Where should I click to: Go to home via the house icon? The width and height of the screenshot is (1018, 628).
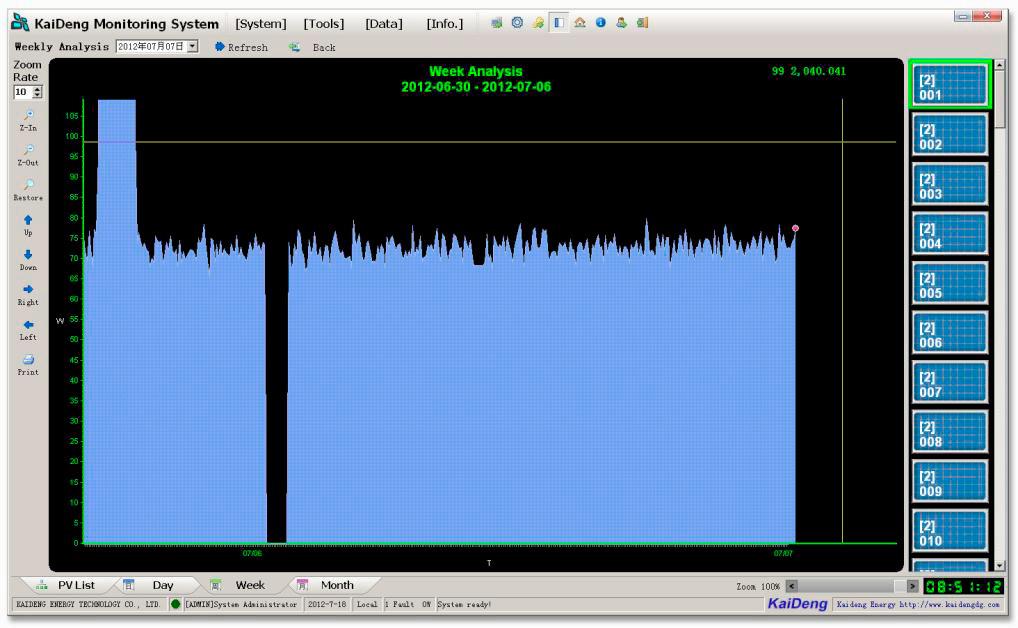[580, 23]
